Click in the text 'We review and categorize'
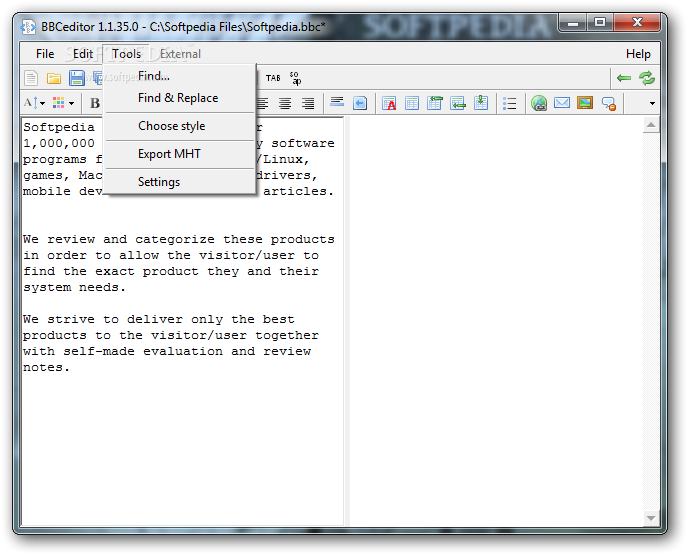The height and width of the screenshot is (555, 688). 119,240
